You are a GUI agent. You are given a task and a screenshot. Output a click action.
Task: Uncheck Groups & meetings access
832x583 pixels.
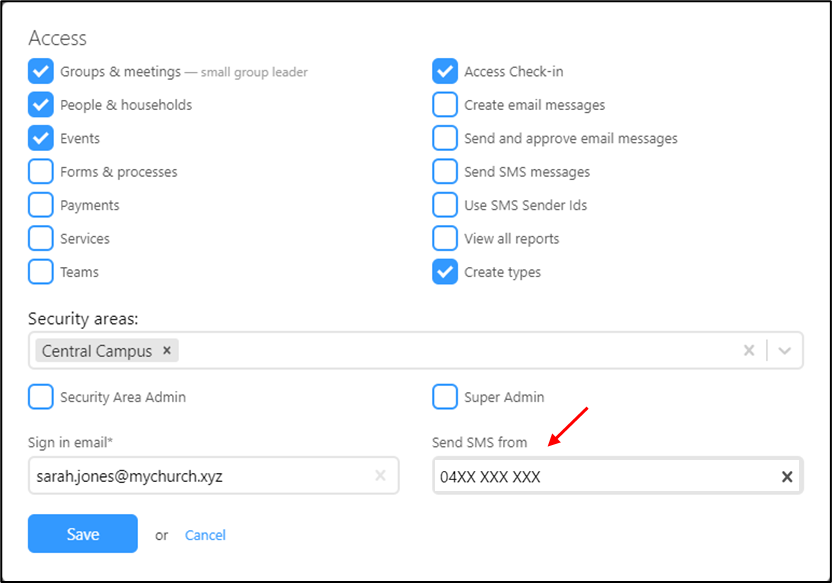point(41,71)
